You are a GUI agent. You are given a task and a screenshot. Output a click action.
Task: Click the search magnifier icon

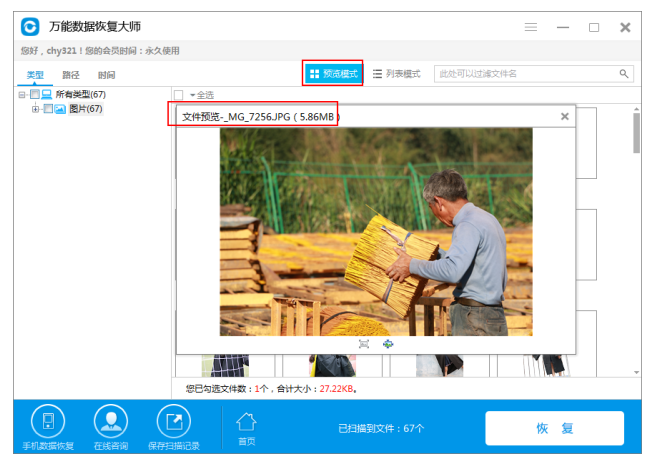pos(624,74)
